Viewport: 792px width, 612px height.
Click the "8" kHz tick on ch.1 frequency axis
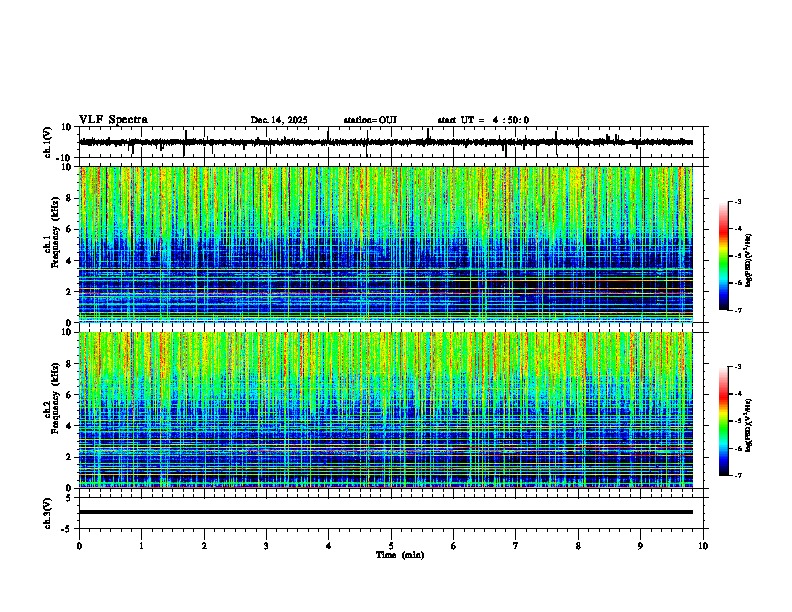[x=69, y=198]
